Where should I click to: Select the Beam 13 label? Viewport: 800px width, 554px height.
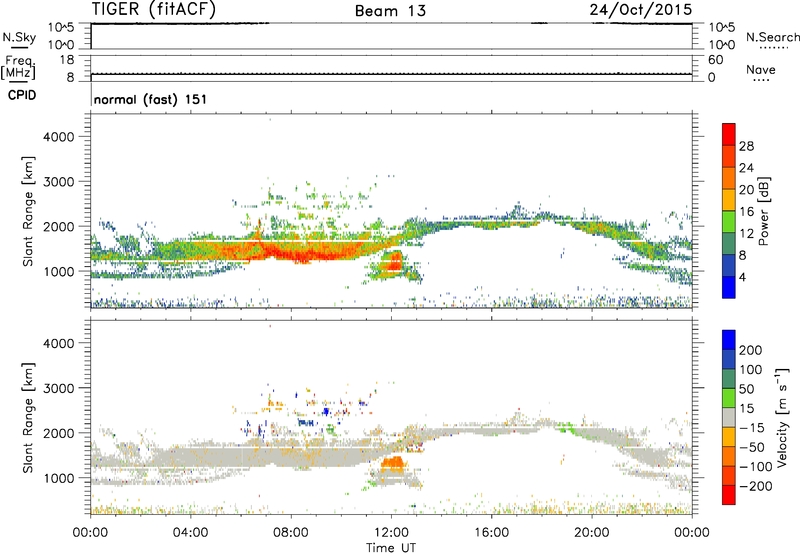[x=390, y=11]
